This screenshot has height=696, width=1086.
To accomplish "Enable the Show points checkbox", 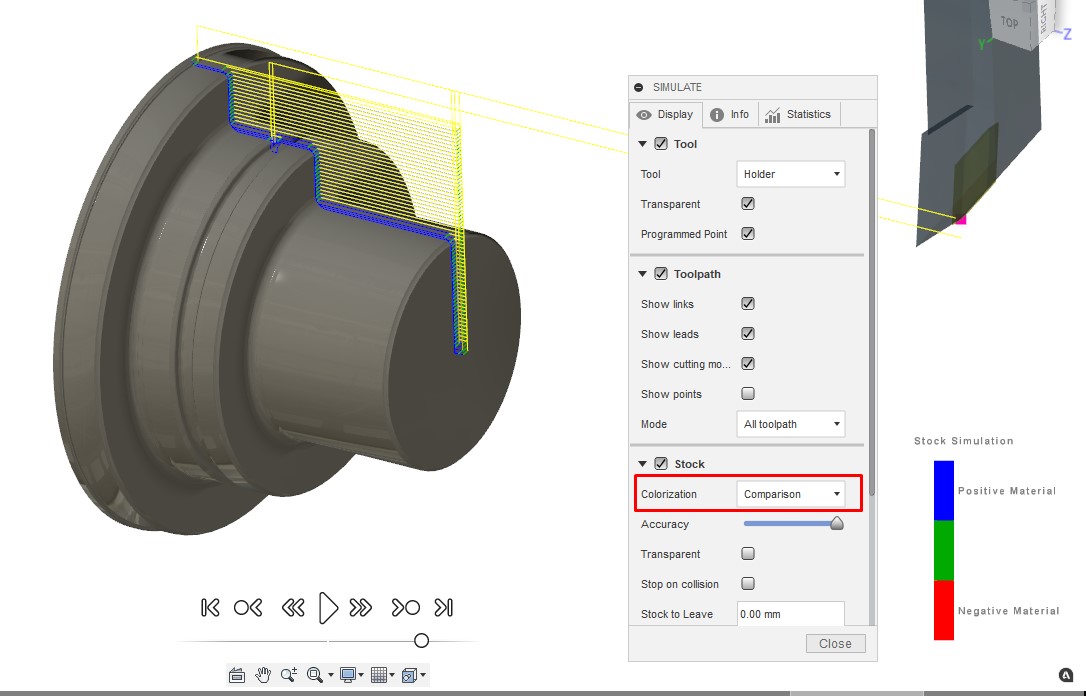I will 747,393.
